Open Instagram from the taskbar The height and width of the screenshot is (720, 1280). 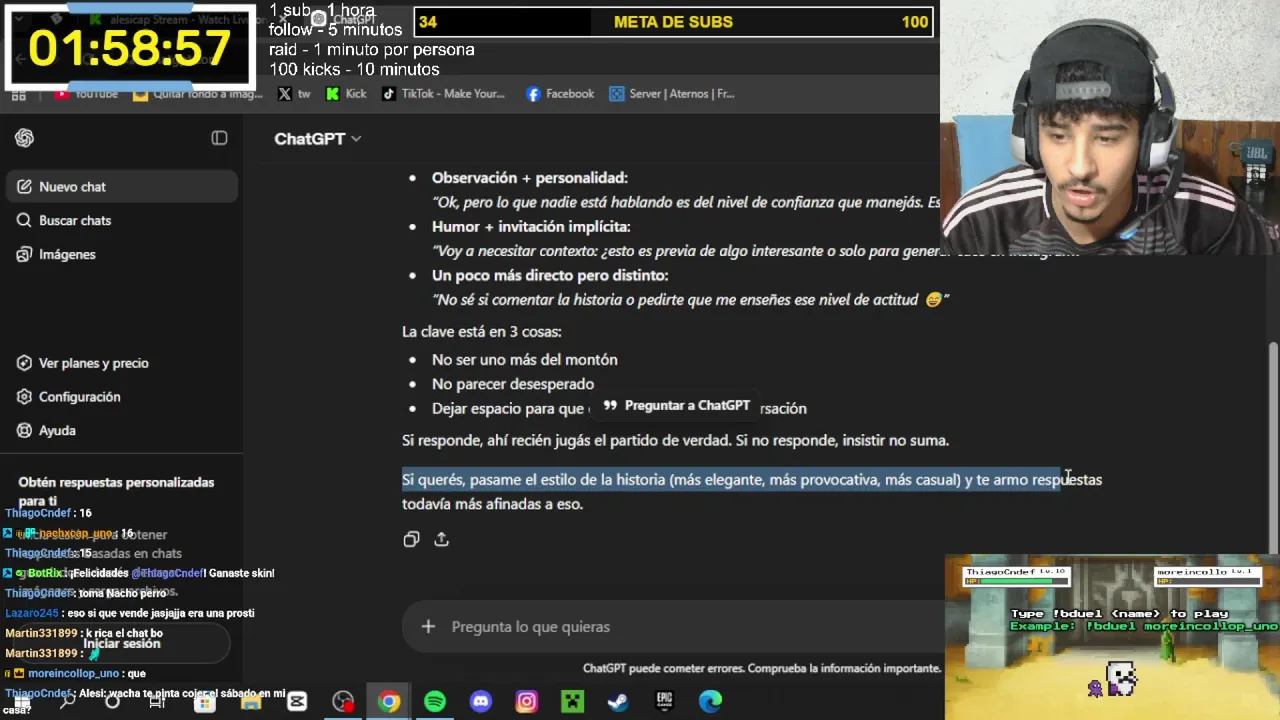click(526, 702)
